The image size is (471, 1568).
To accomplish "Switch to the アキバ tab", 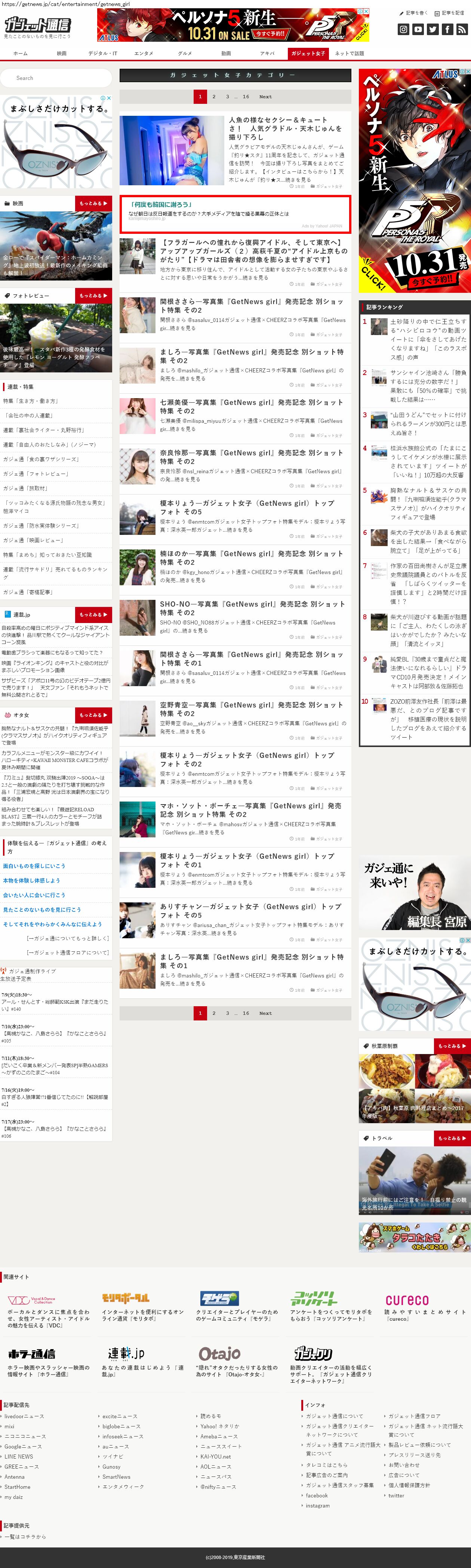I will click(267, 53).
